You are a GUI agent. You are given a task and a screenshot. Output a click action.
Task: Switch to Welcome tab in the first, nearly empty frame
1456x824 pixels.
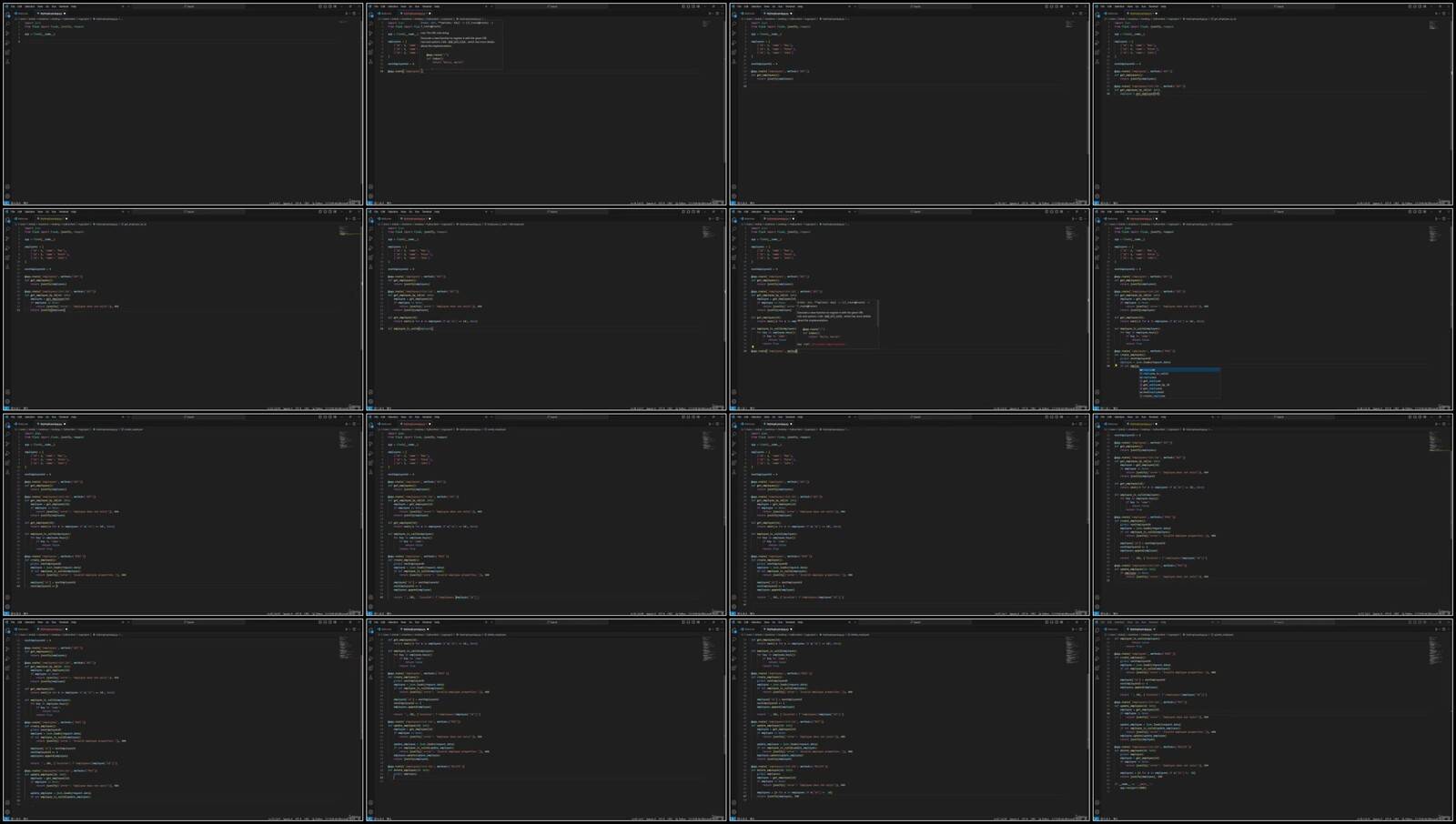[24, 14]
